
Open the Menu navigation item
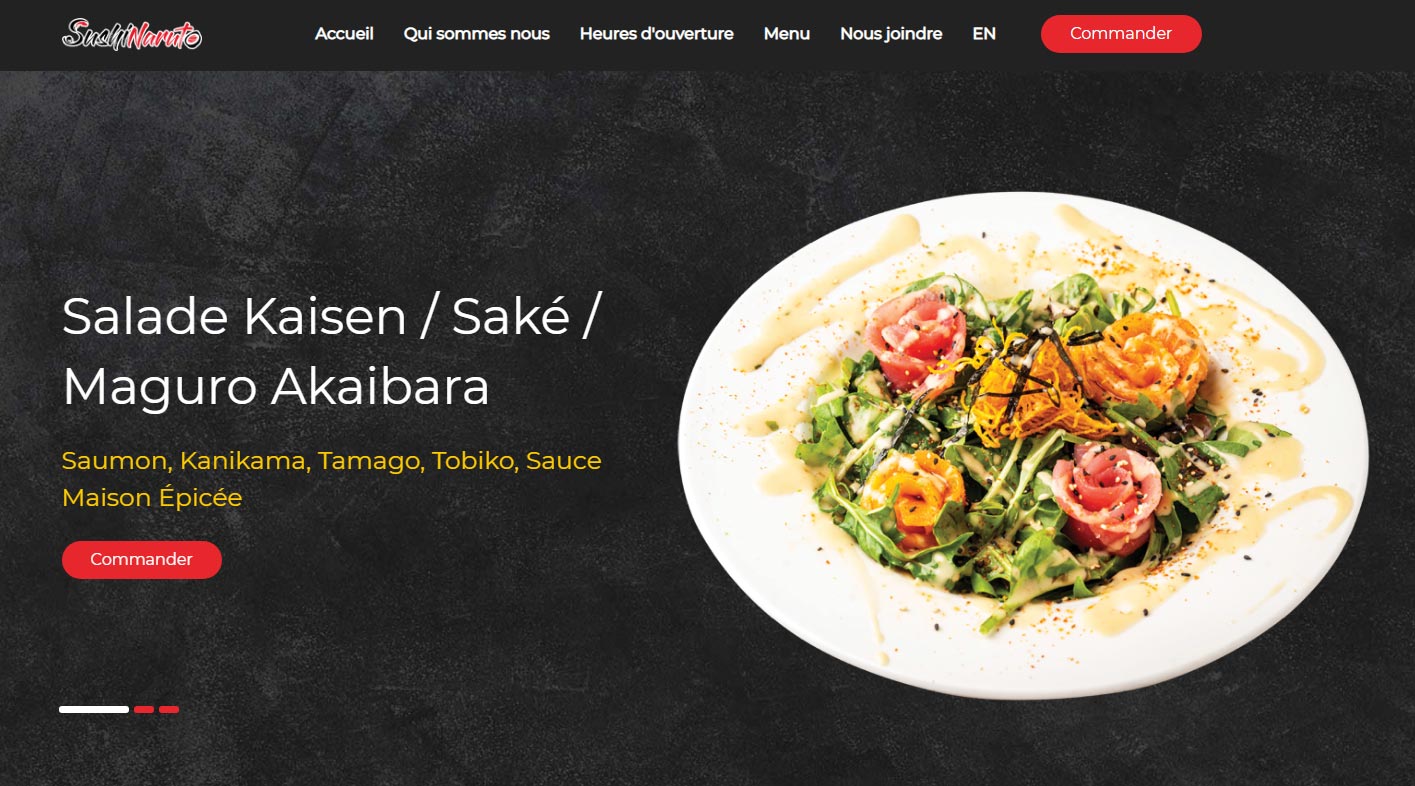coord(787,34)
